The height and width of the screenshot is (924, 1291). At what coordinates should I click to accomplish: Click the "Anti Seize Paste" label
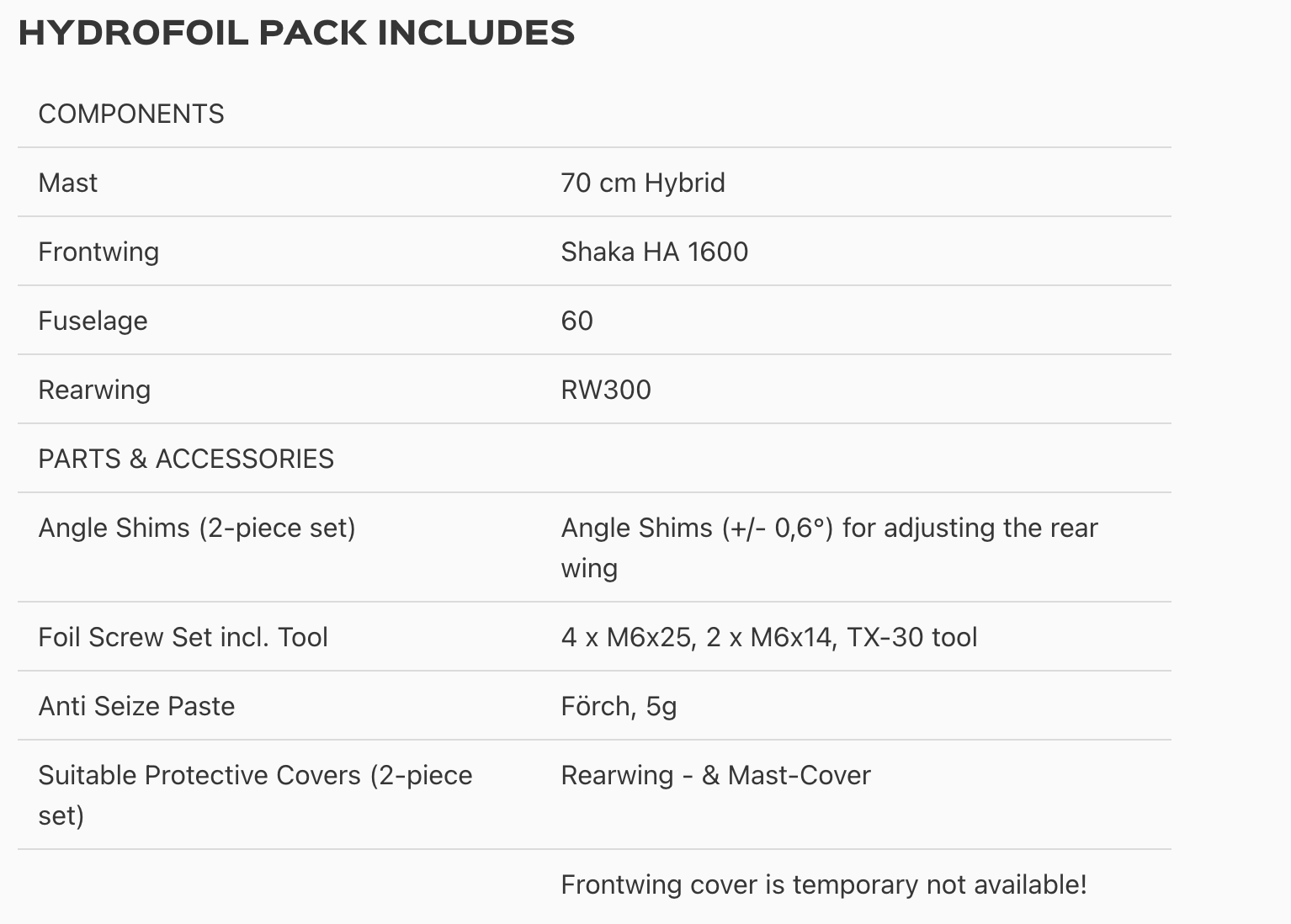[136, 706]
